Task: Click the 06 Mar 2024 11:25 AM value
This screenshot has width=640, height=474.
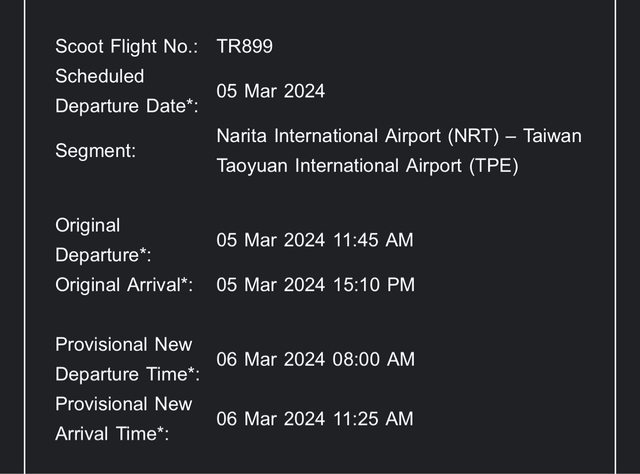Action: pyautogui.click(x=315, y=419)
